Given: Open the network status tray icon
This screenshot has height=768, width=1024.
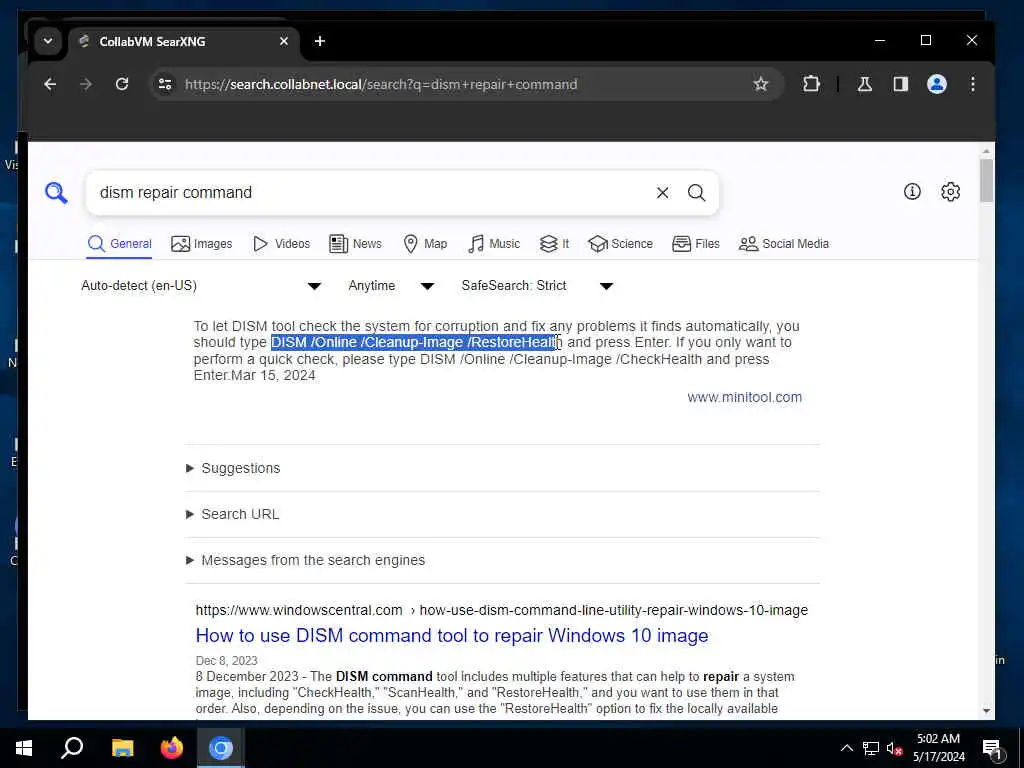Looking at the screenshot, I should (x=870, y=748).
